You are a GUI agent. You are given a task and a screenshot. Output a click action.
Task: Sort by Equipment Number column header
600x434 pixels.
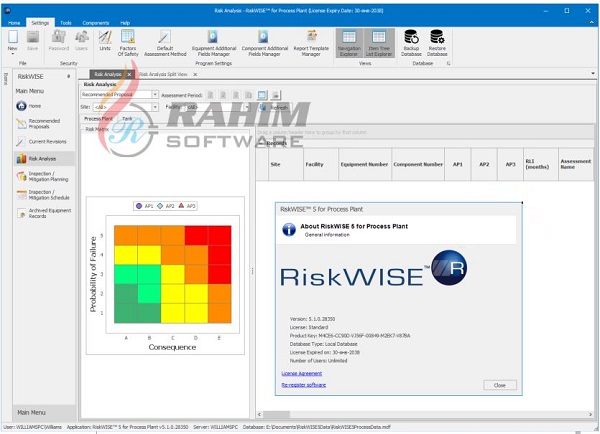tap(365, 164)
